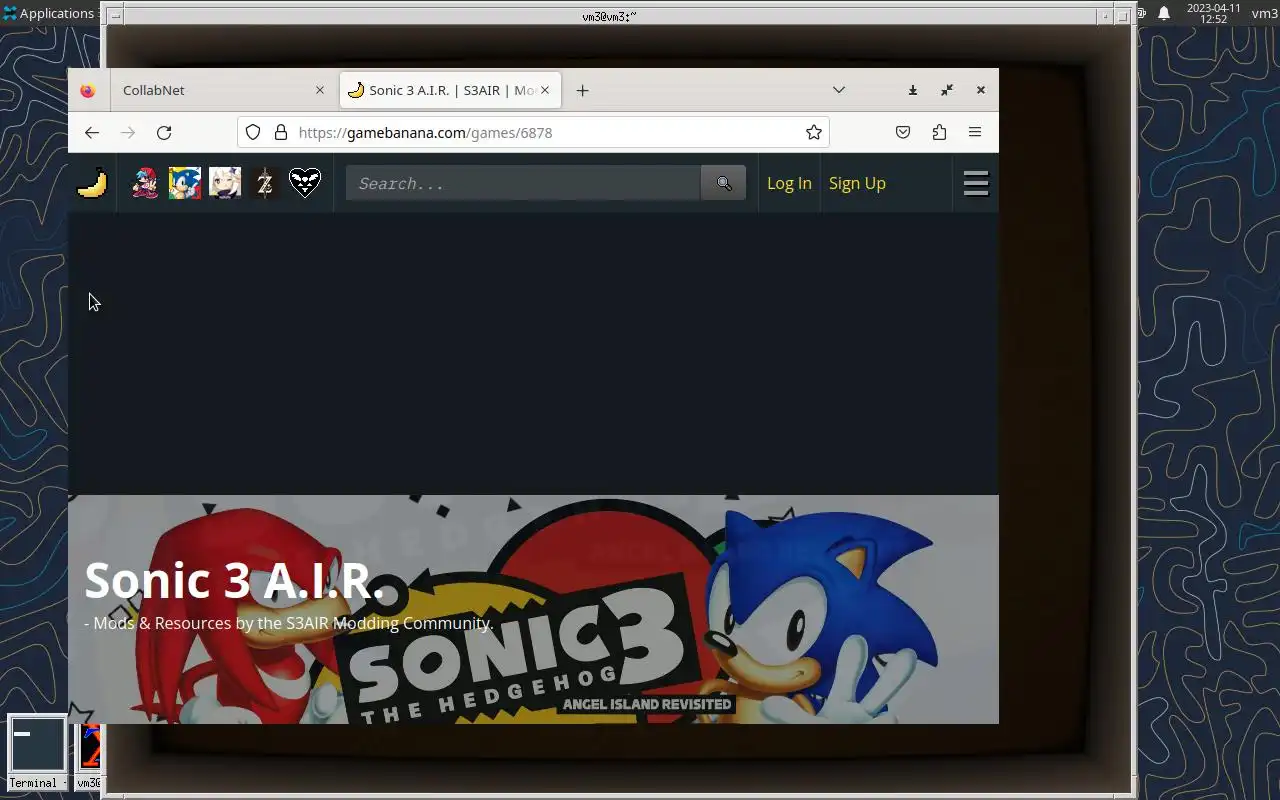The width and height of the screenshot is (1280, 800).
Task: Close the CollabNet tab
Action: click(320, 90)
